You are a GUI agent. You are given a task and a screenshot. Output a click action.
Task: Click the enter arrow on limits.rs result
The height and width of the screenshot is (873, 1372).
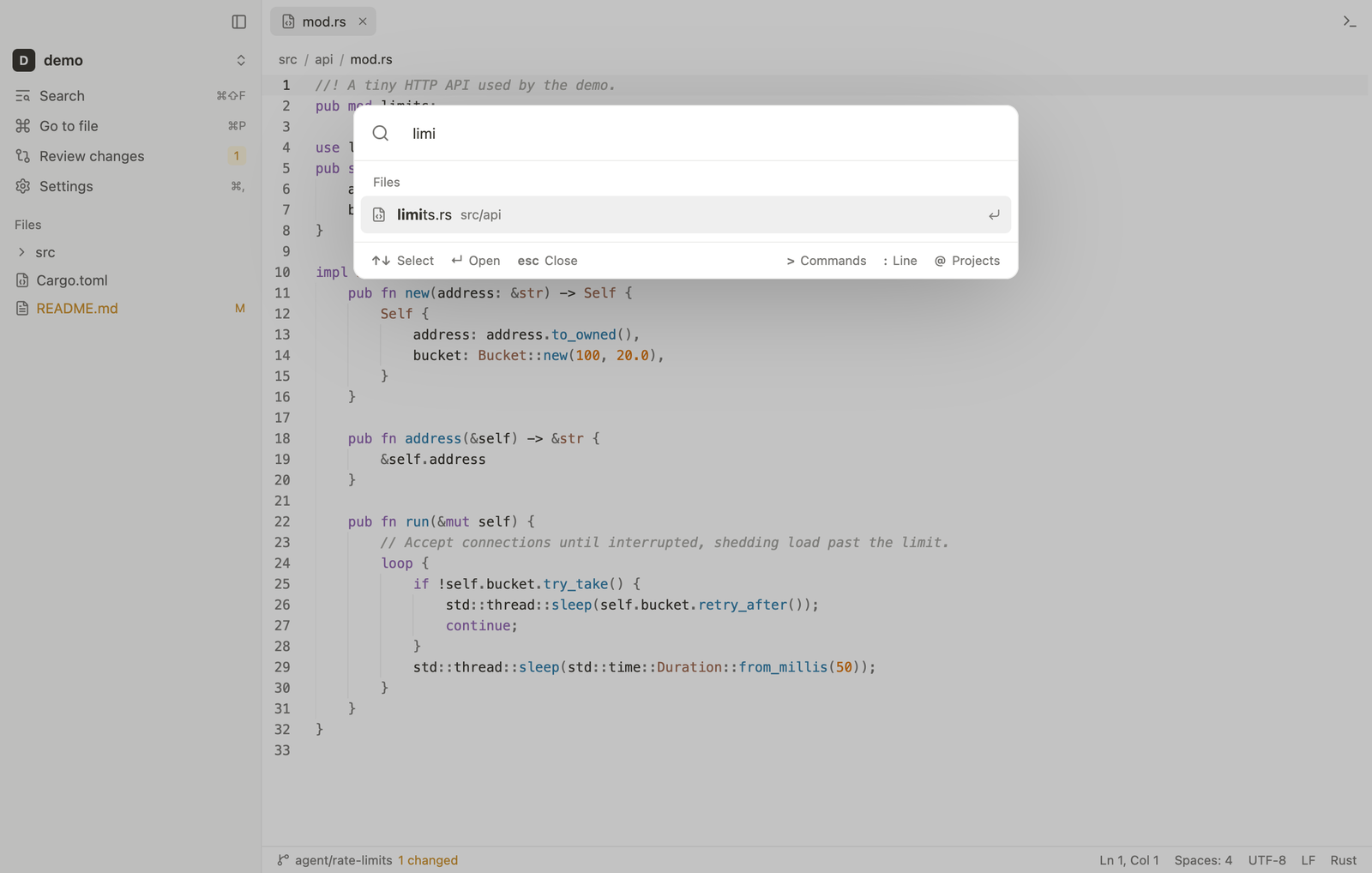994,215
